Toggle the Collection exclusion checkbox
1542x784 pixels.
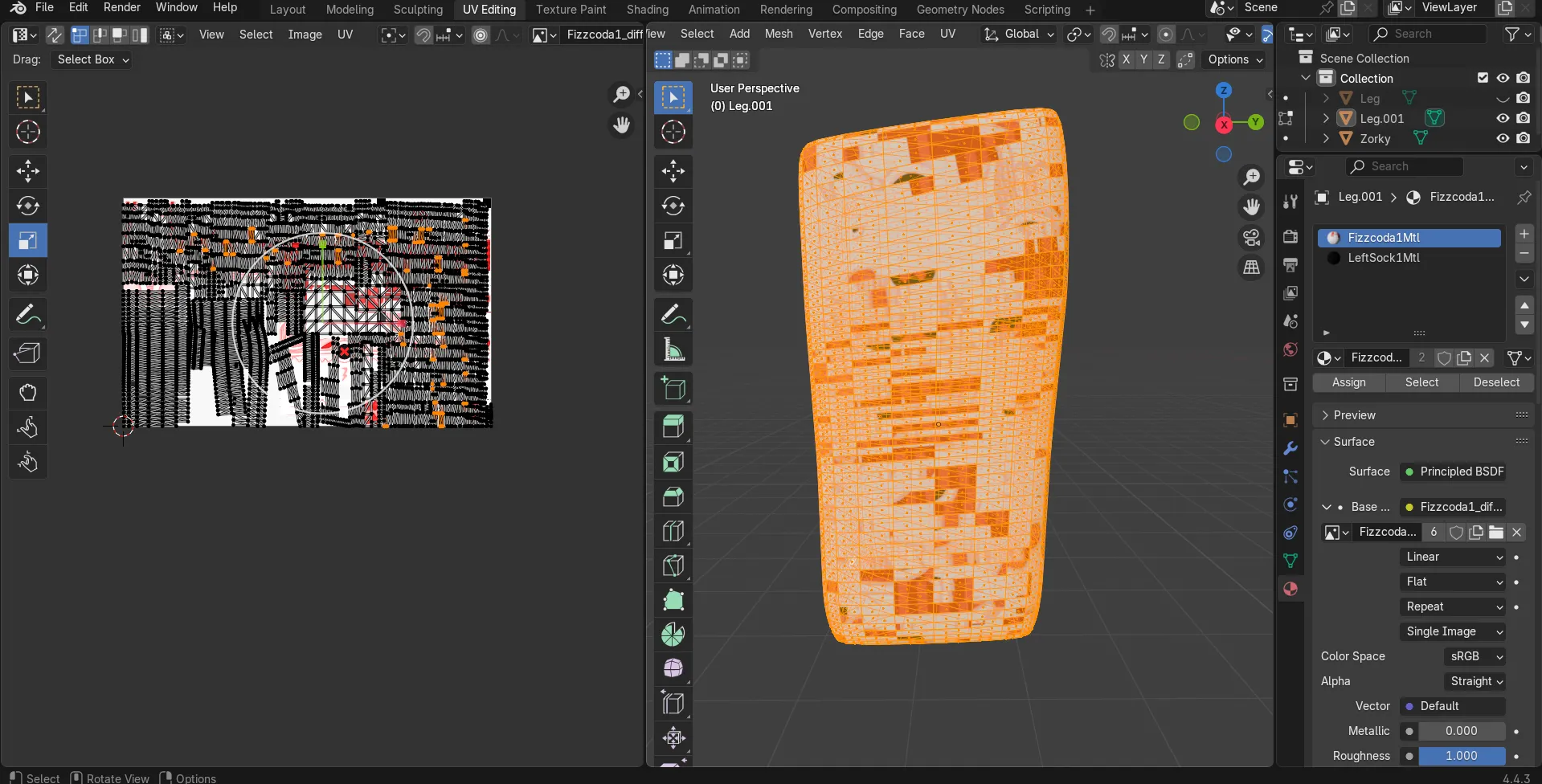(x=1483, y=78)
